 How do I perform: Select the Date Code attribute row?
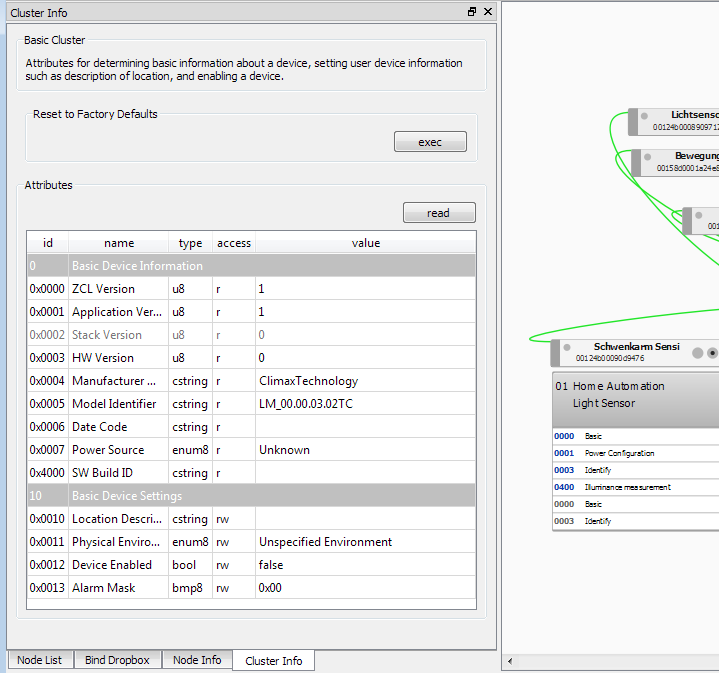(x=251, y=427)
